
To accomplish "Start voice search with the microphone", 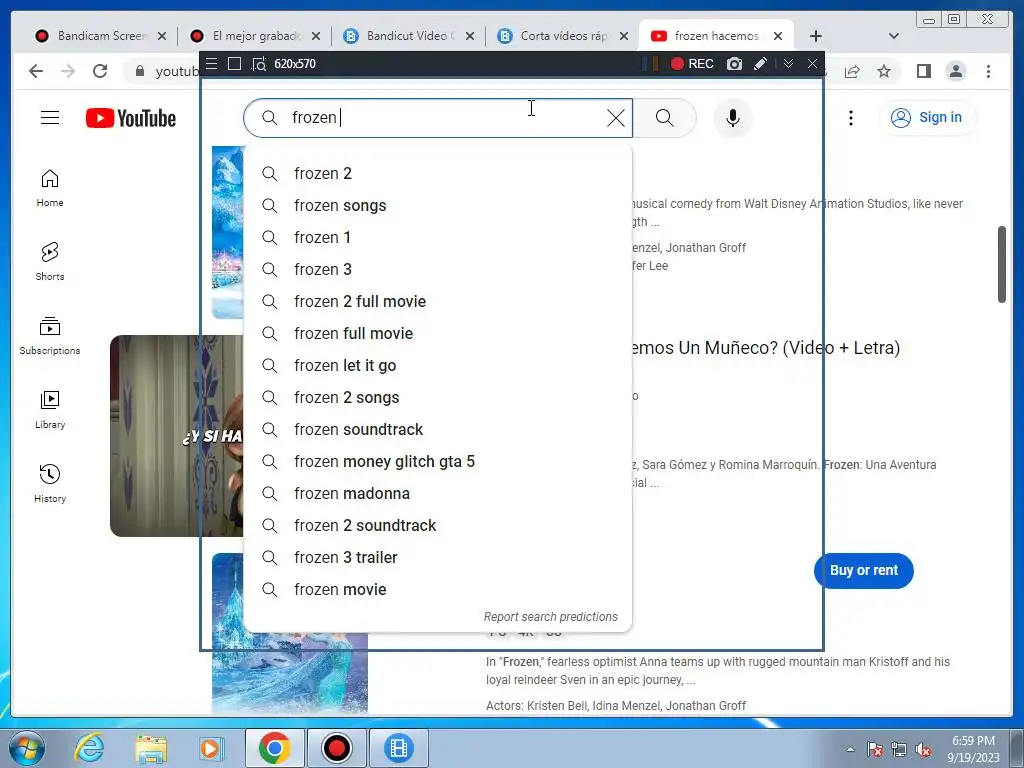I will pos(733,118).
